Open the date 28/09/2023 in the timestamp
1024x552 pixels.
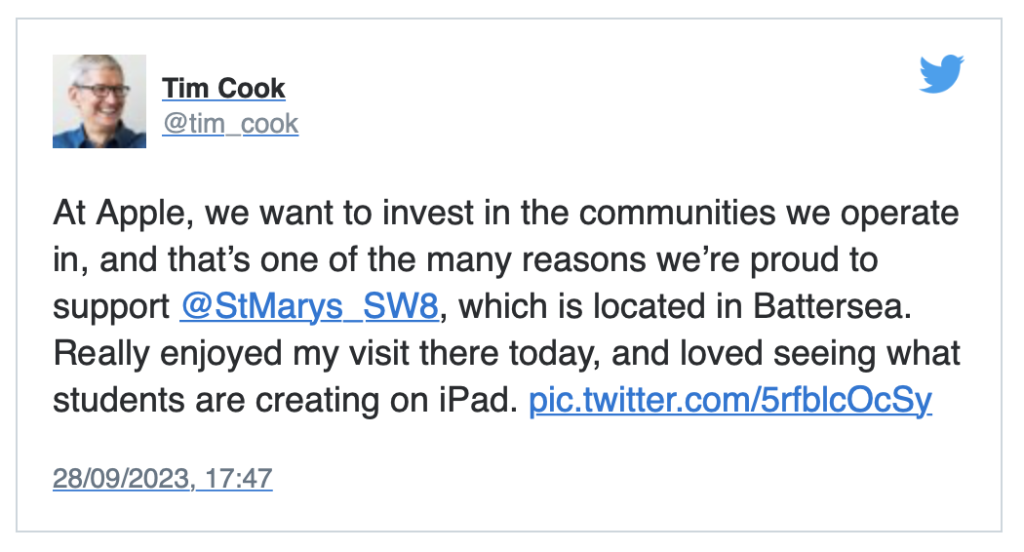pos(121,478)
